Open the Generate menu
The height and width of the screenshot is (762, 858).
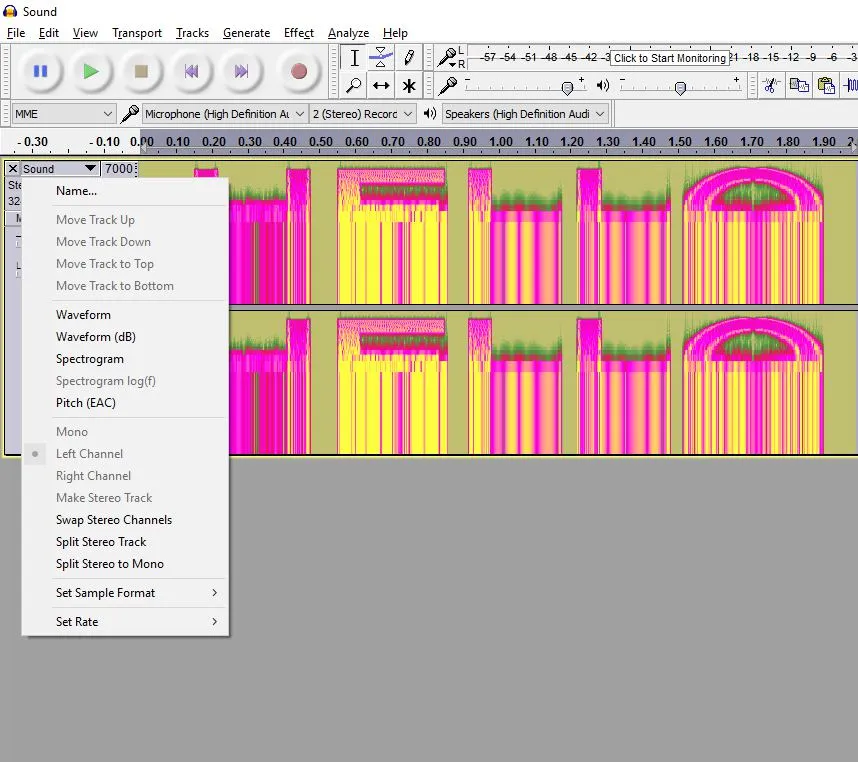[246, 32]
